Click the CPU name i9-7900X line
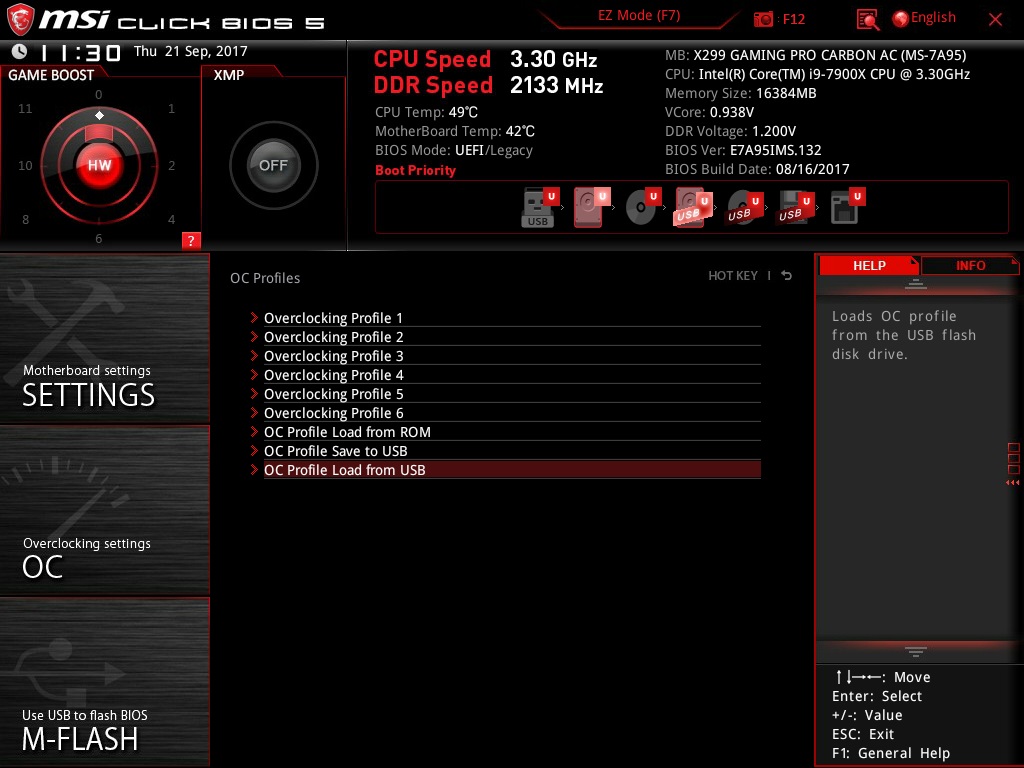 [x=818, y=74]
